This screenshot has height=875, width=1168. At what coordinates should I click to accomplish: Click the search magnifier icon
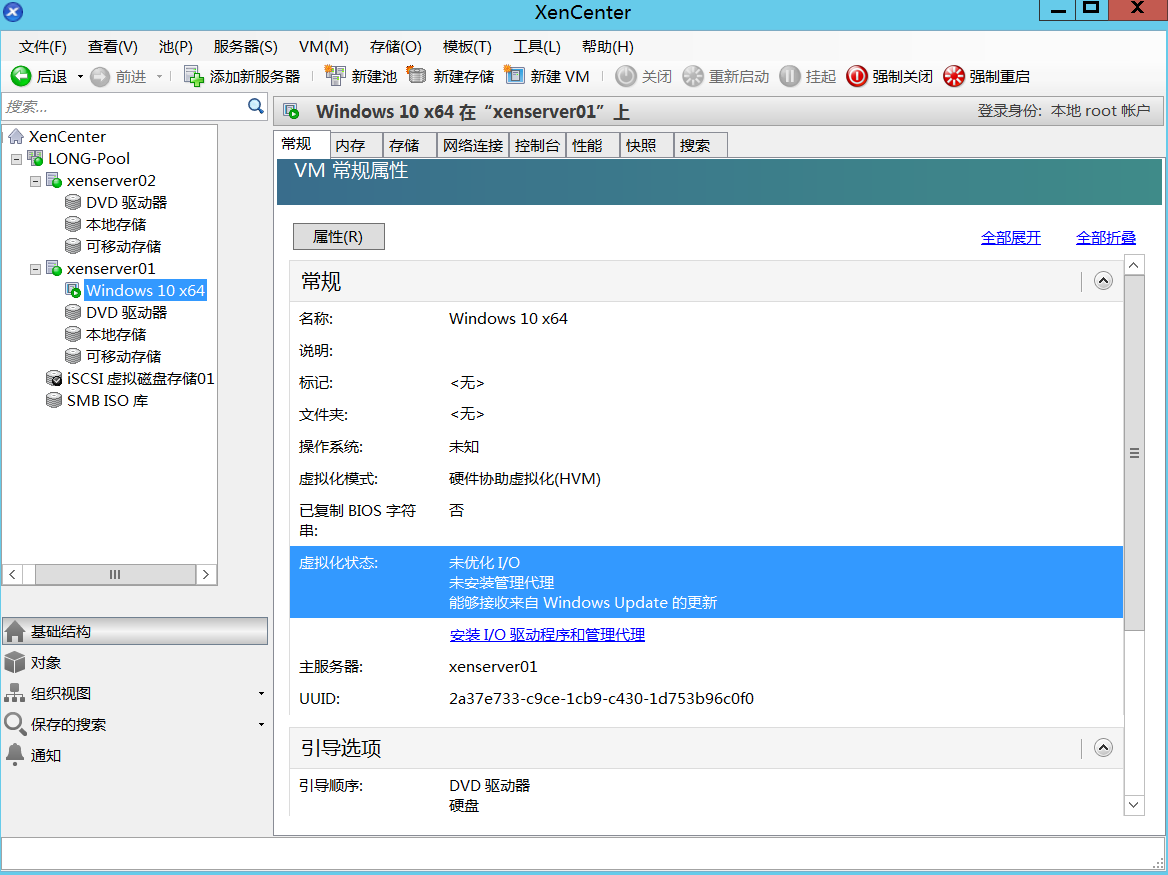point(256,106)
